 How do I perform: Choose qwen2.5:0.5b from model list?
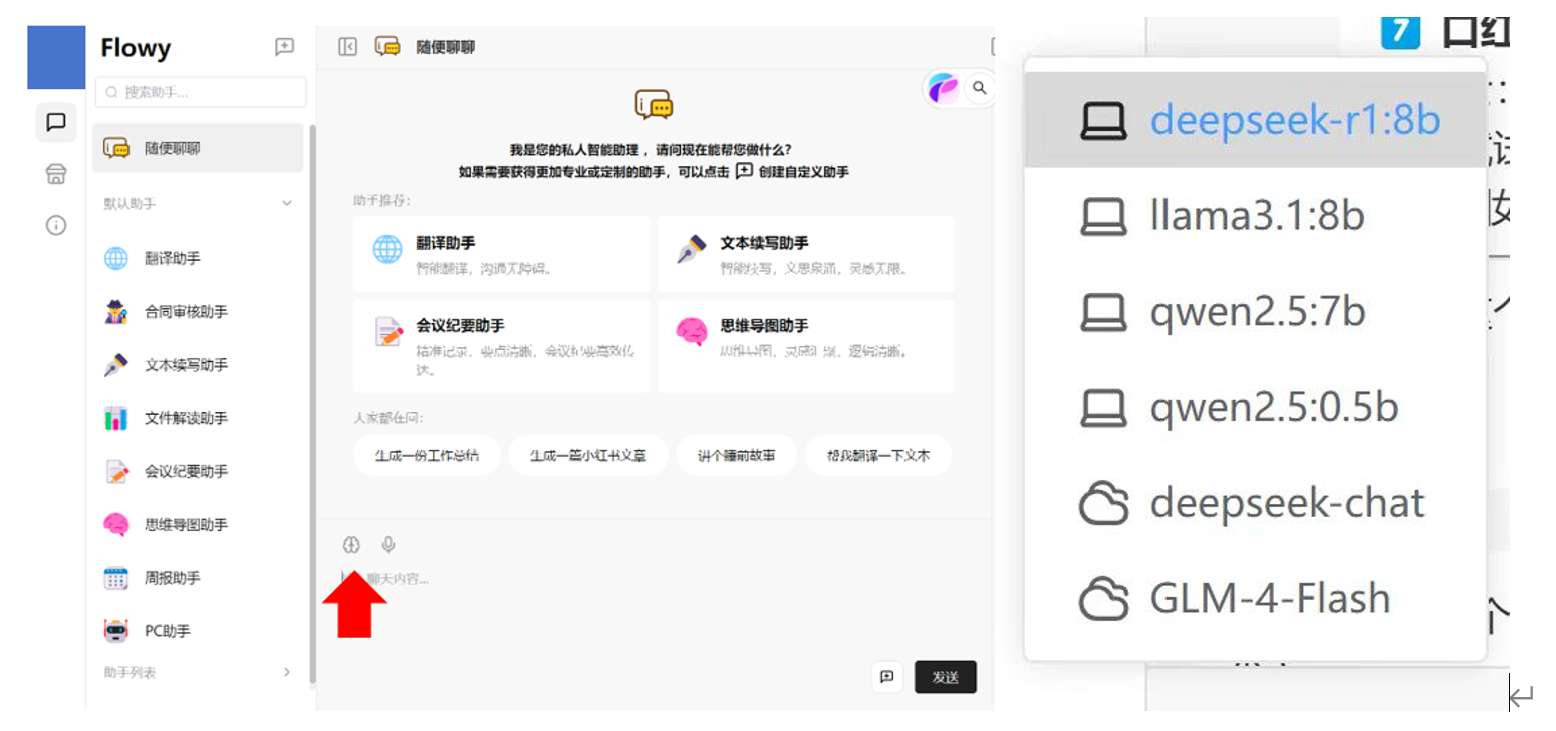1255,407
